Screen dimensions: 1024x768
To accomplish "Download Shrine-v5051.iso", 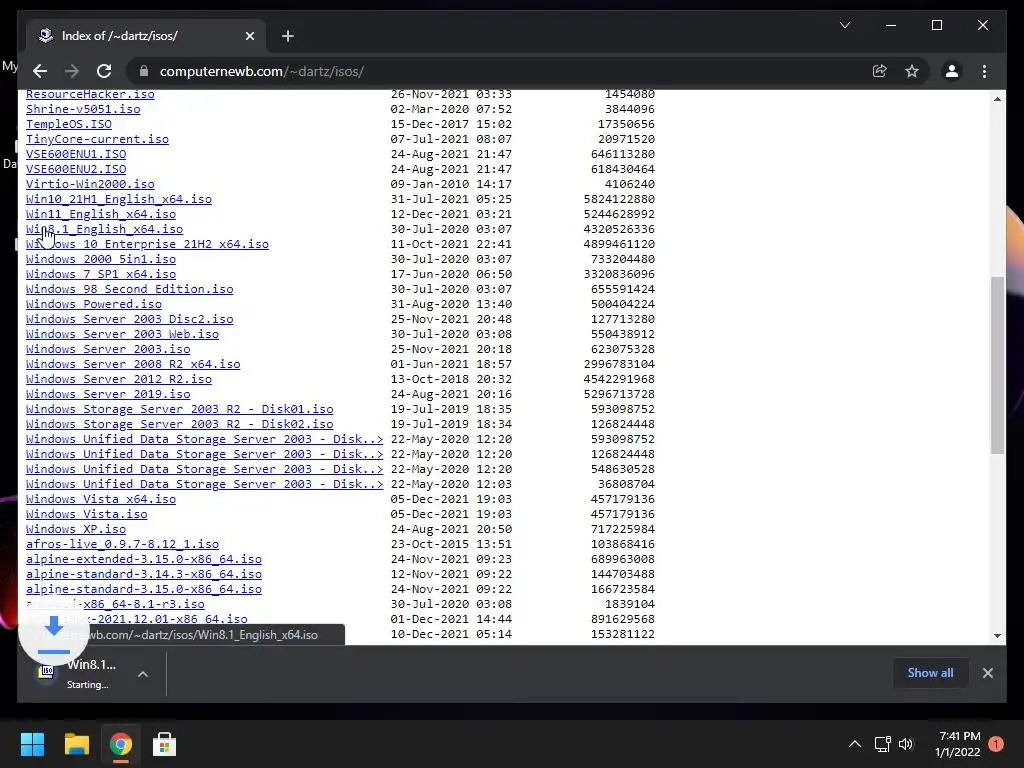I will [83, 109].
